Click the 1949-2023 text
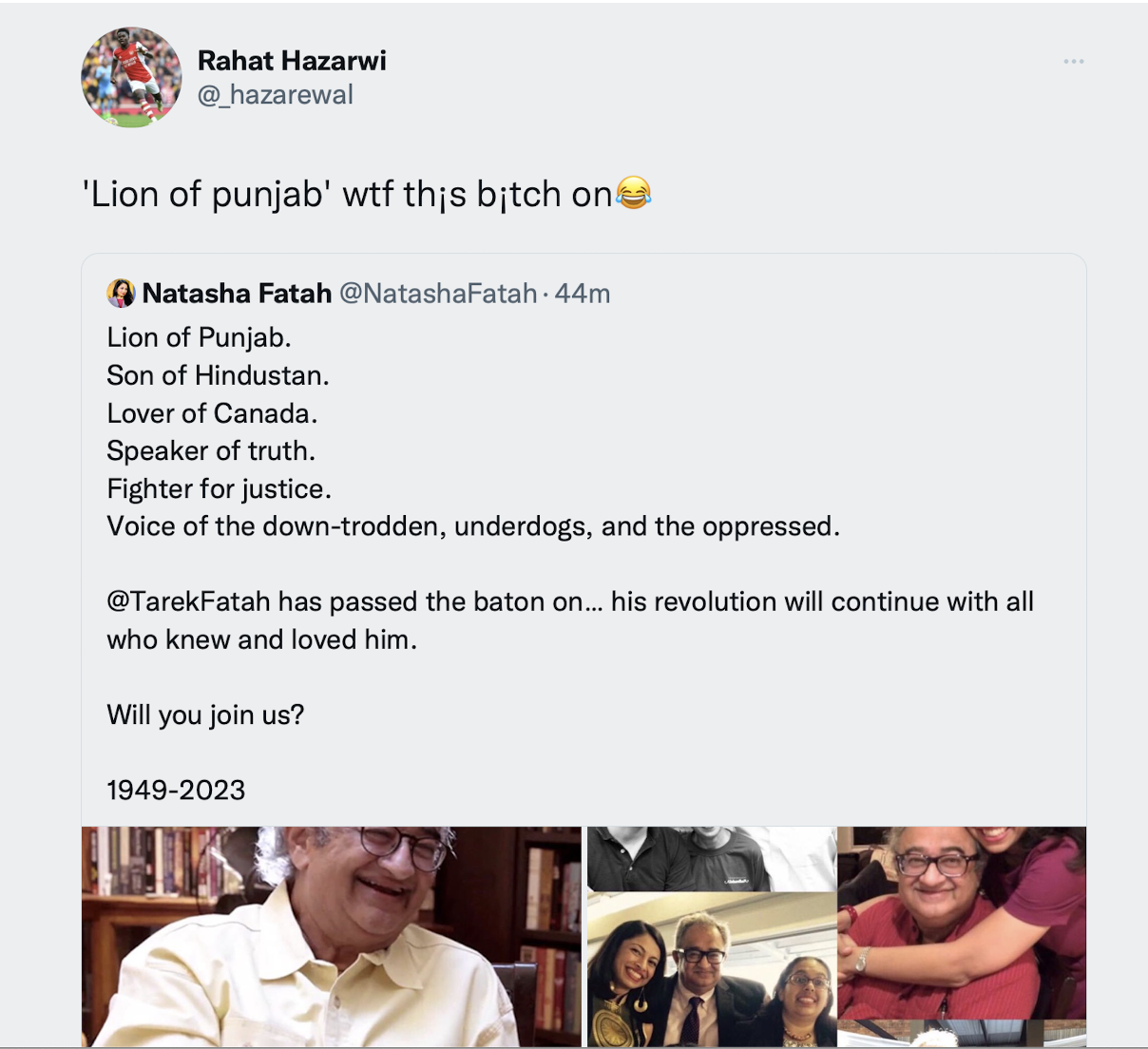 [176, 790]
